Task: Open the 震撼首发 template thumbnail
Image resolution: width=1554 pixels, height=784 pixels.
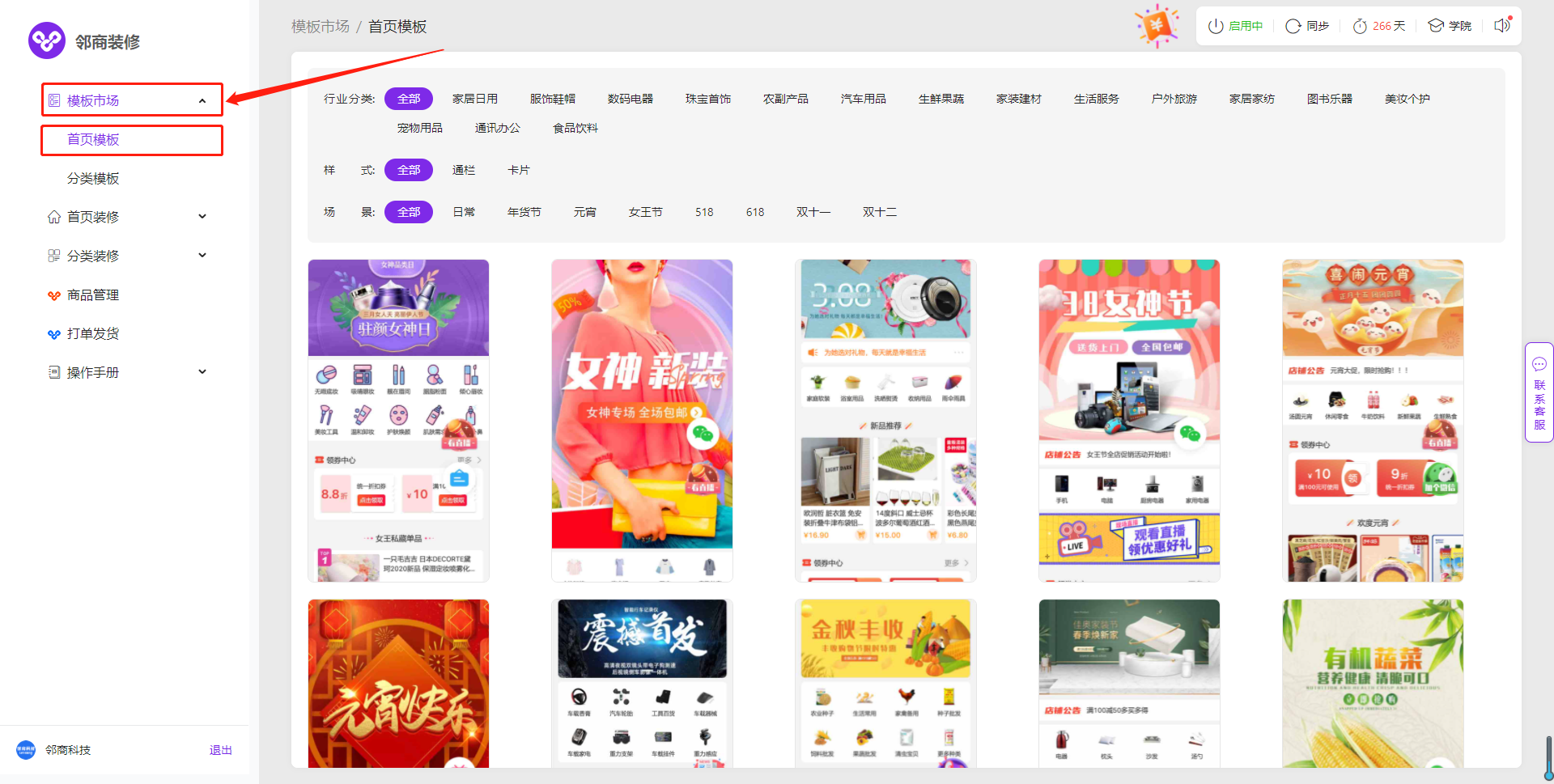Action: 642,684
